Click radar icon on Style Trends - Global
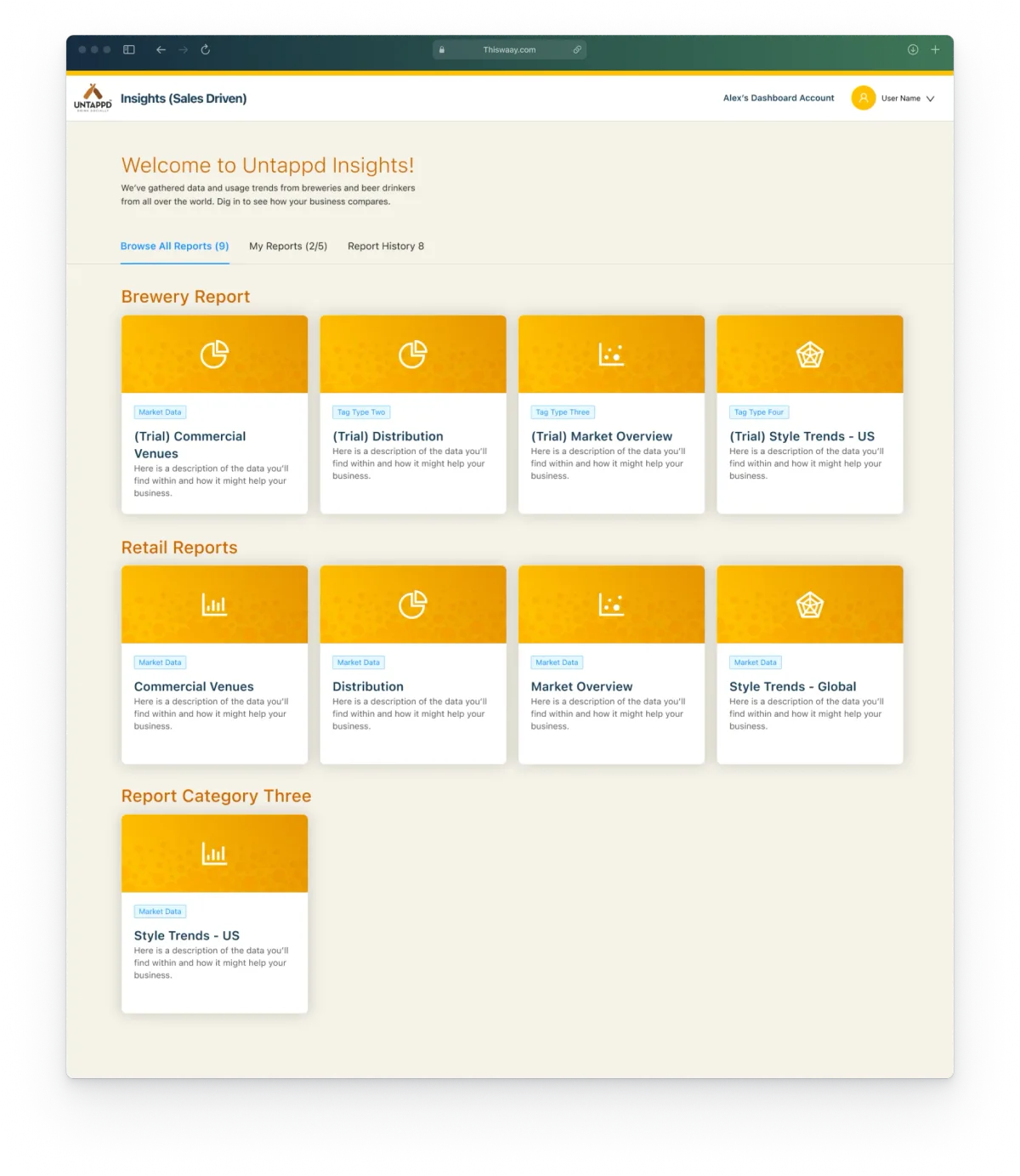This screenshot has width=1020, height=1176. (x=810, y=605)
